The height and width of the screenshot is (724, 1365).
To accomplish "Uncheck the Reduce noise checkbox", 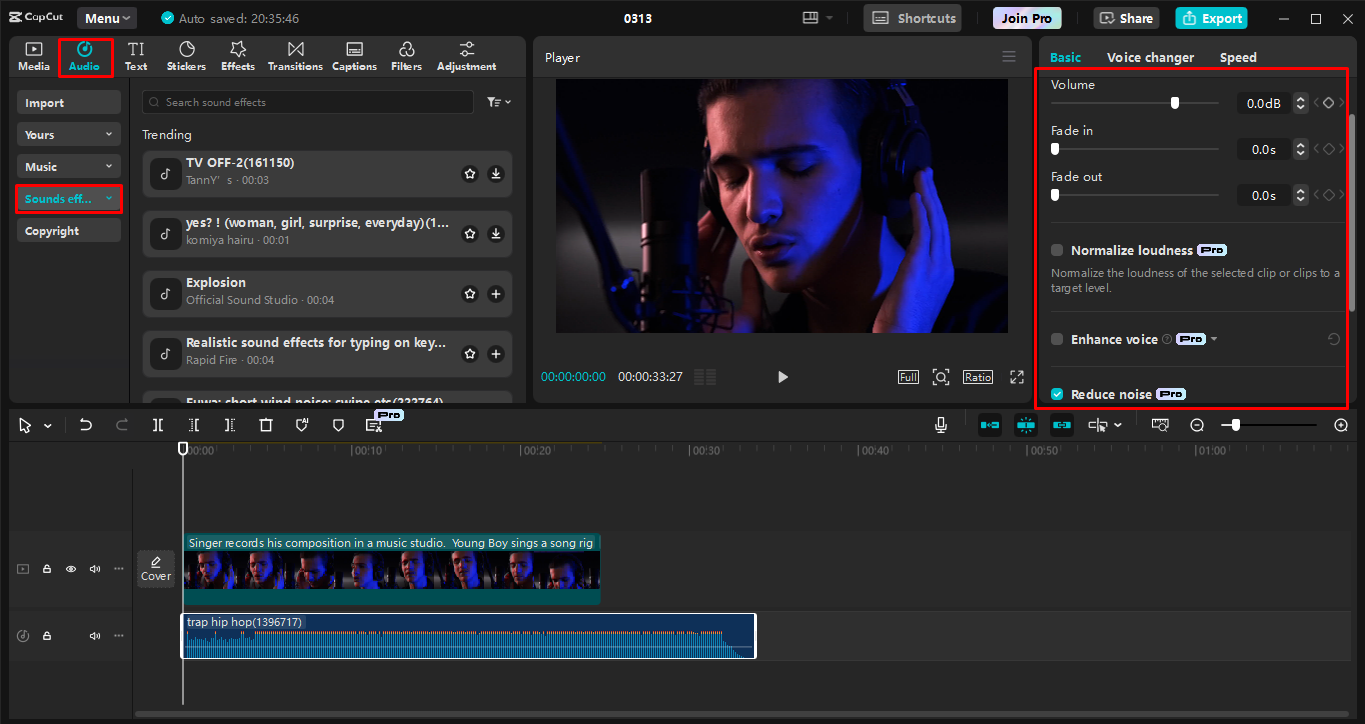I will point(1057,394).
